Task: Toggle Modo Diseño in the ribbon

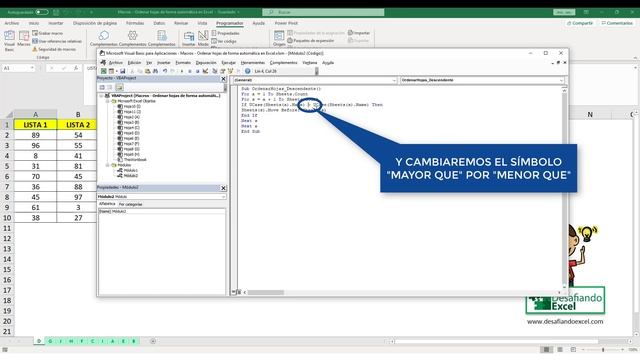Action: point(203,38)
